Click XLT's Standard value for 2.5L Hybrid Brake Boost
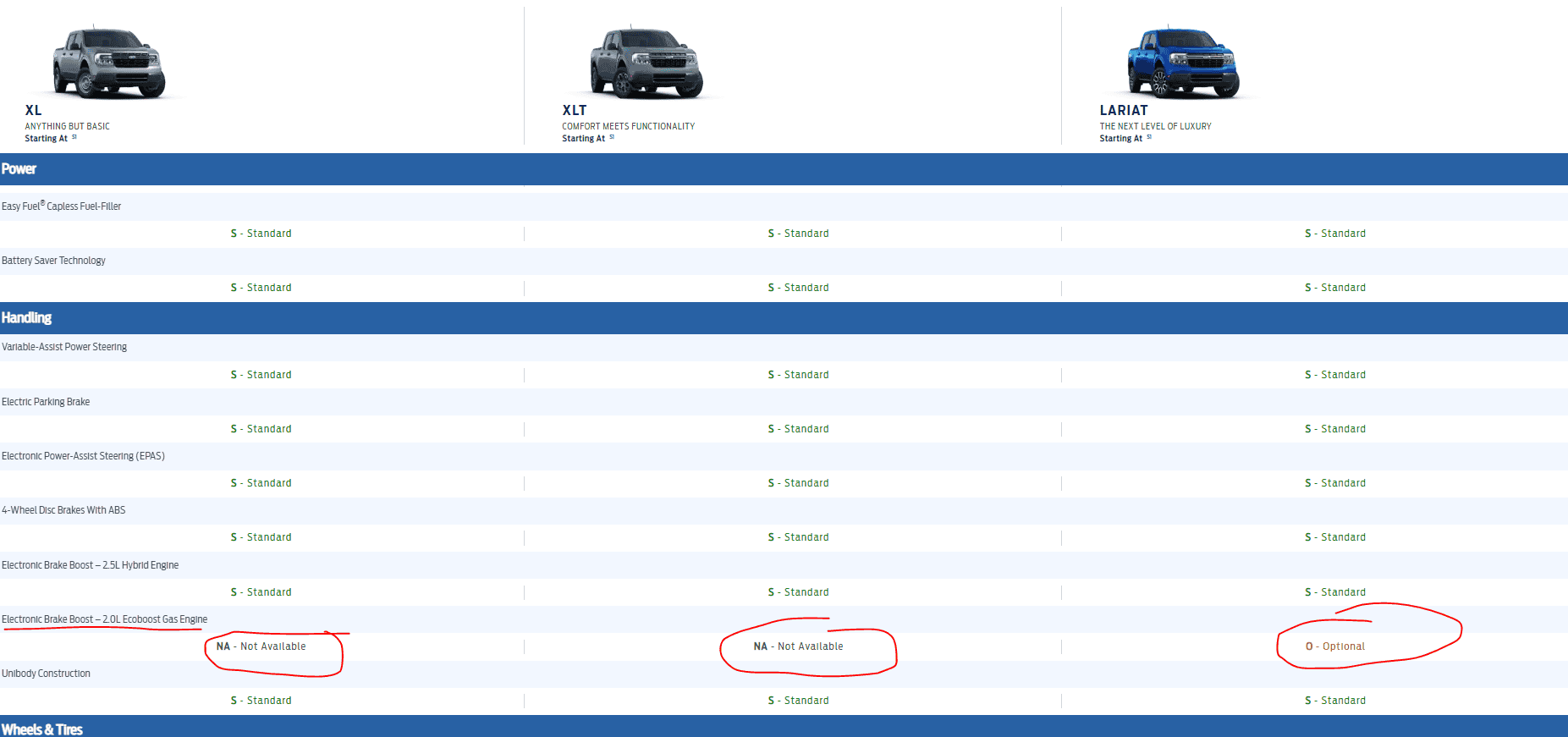The height and width of the screenshot is (737, 1568). (x=798, y=592)
